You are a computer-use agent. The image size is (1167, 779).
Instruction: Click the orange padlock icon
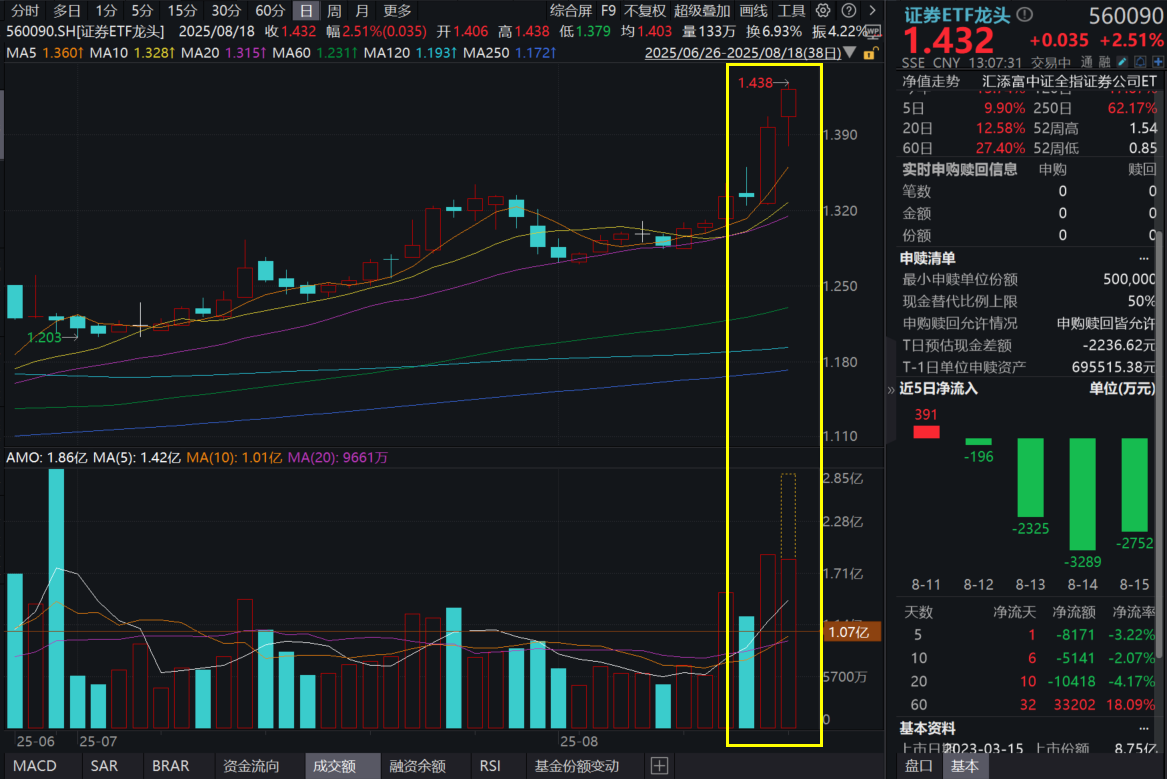(x=871, y=52)
